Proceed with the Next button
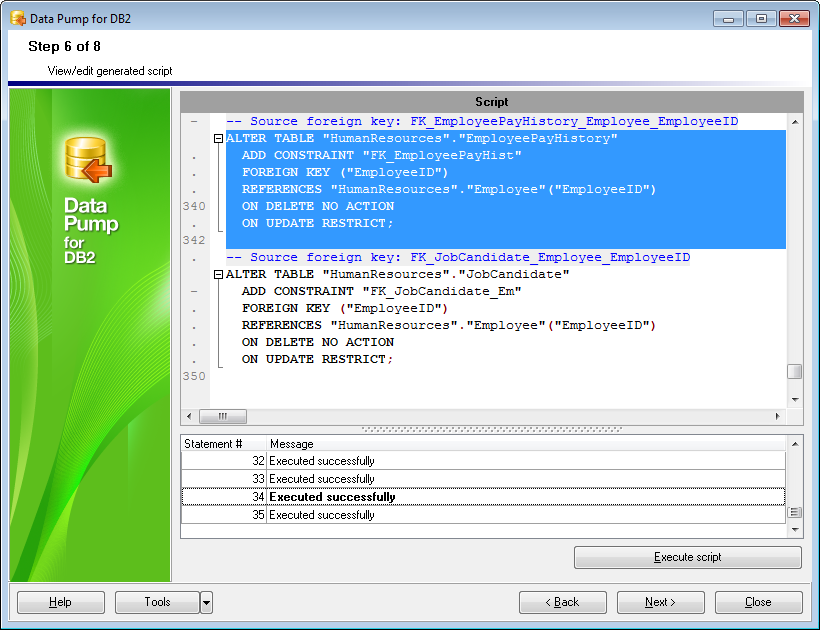 (660, 602)
